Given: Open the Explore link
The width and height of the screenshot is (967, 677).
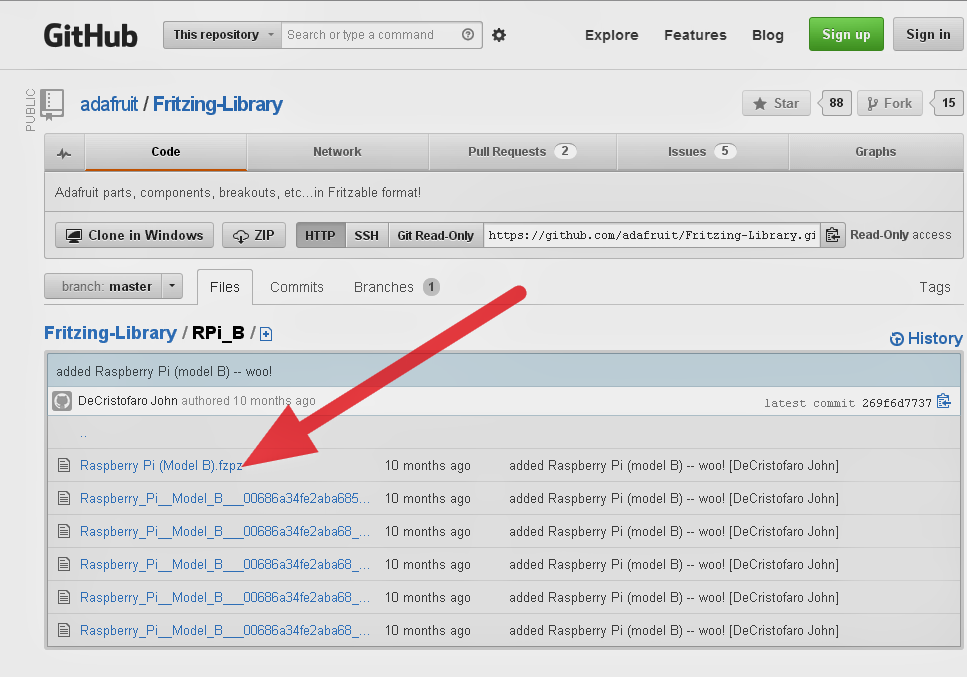Looking at the screenshot, I should point(612,35).
